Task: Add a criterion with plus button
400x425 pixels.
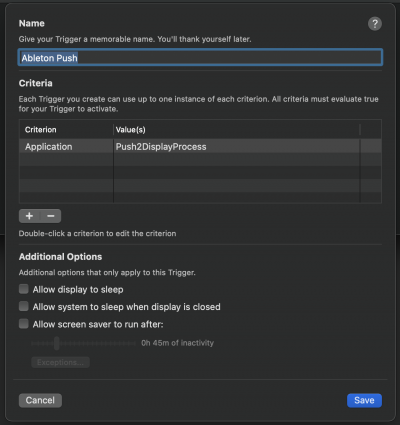Action: click(x=29, y=216)
